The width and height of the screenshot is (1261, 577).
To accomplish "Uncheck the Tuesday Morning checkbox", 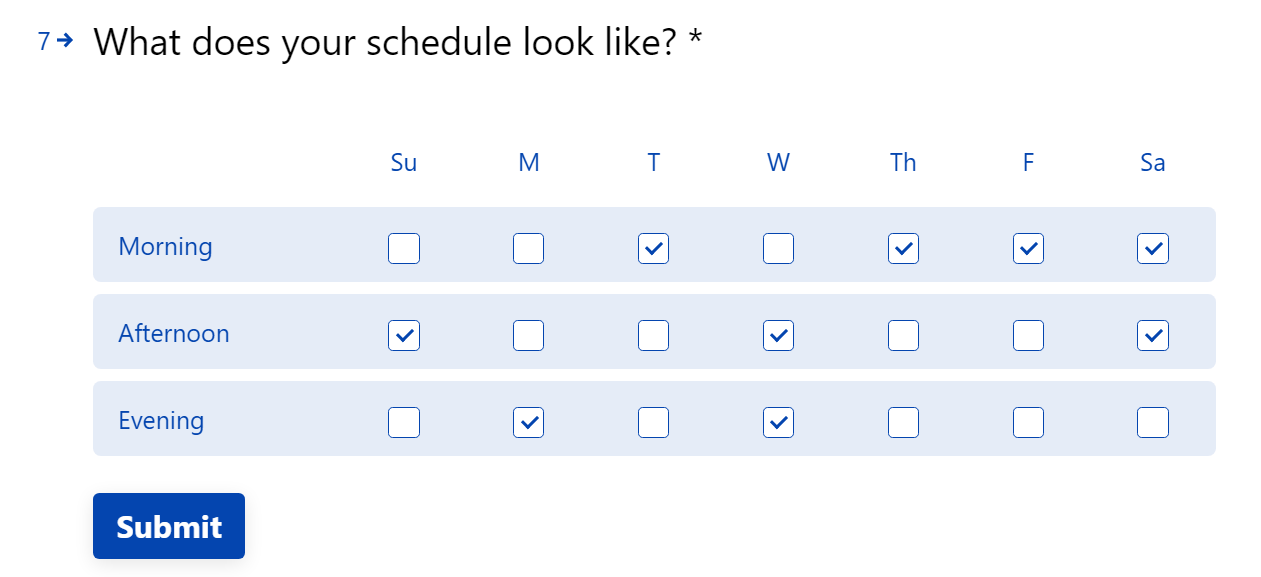I will 653,248.
